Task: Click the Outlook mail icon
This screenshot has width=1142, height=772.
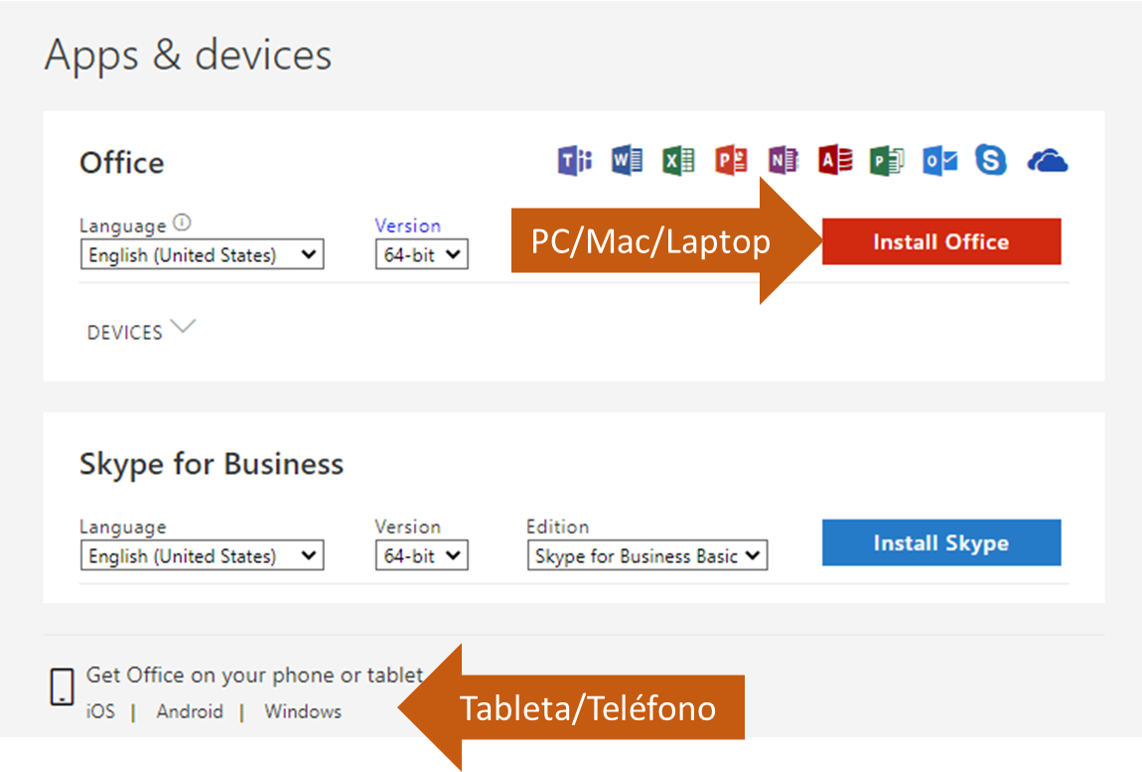Action: pyautogui.click(x=940, y=160)
